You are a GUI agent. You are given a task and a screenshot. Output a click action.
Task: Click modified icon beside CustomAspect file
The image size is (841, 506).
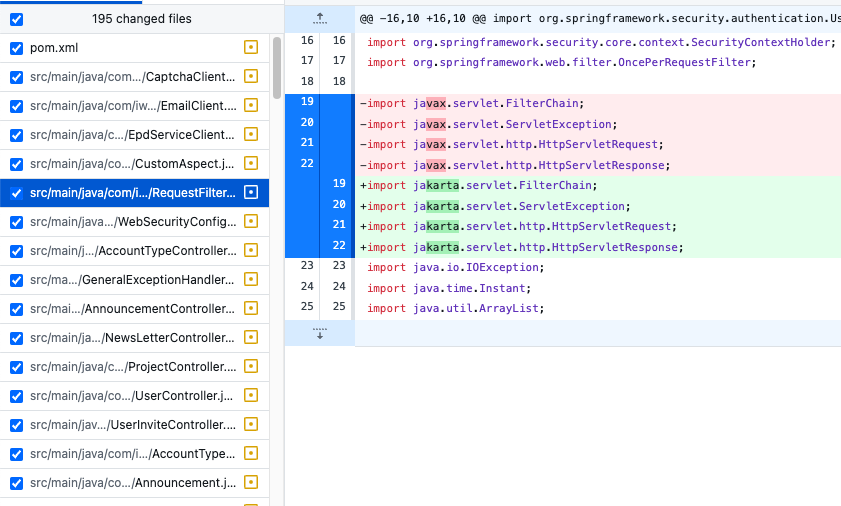click(x=250, y=163)
